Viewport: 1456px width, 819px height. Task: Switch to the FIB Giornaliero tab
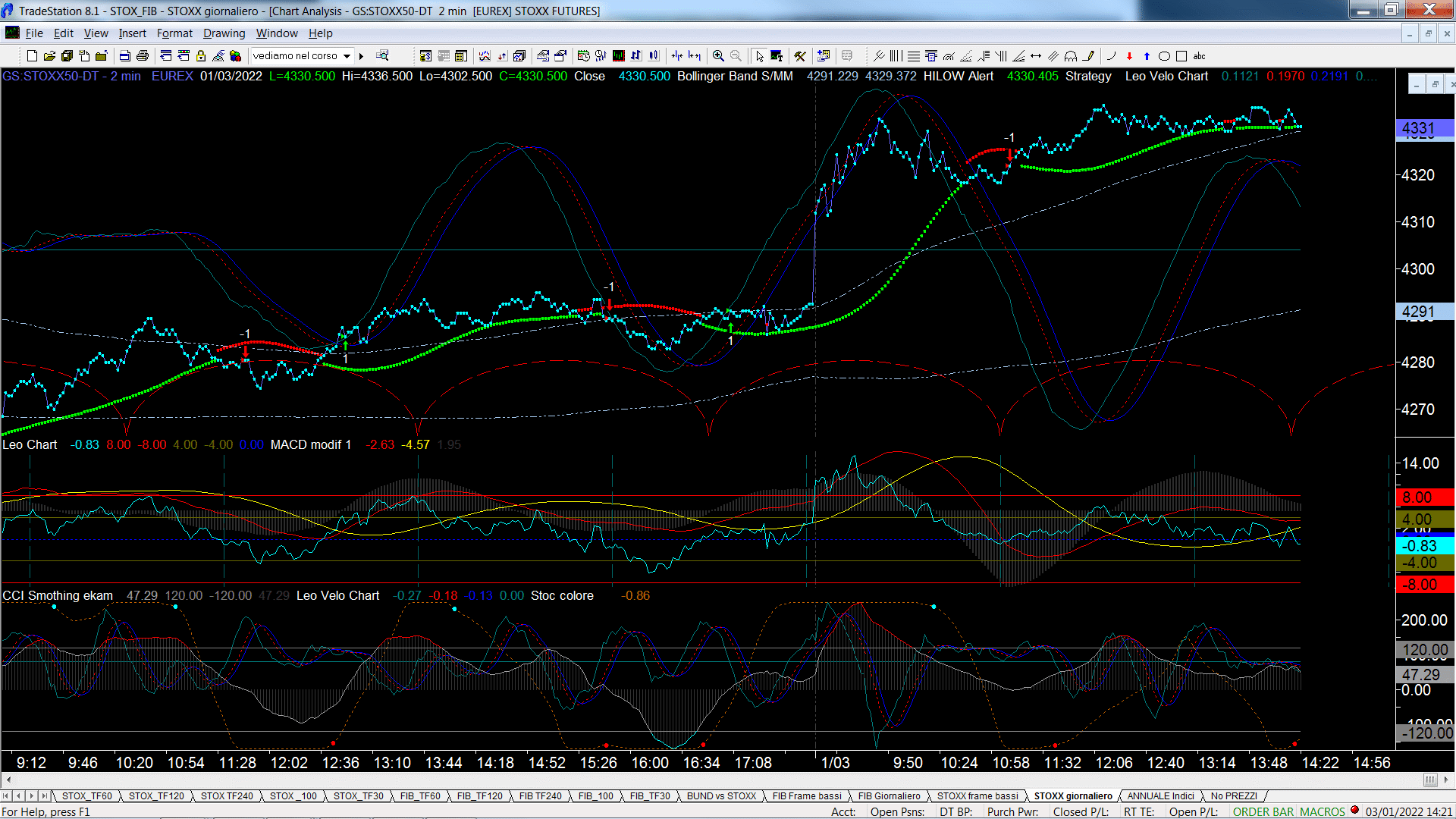889,796
